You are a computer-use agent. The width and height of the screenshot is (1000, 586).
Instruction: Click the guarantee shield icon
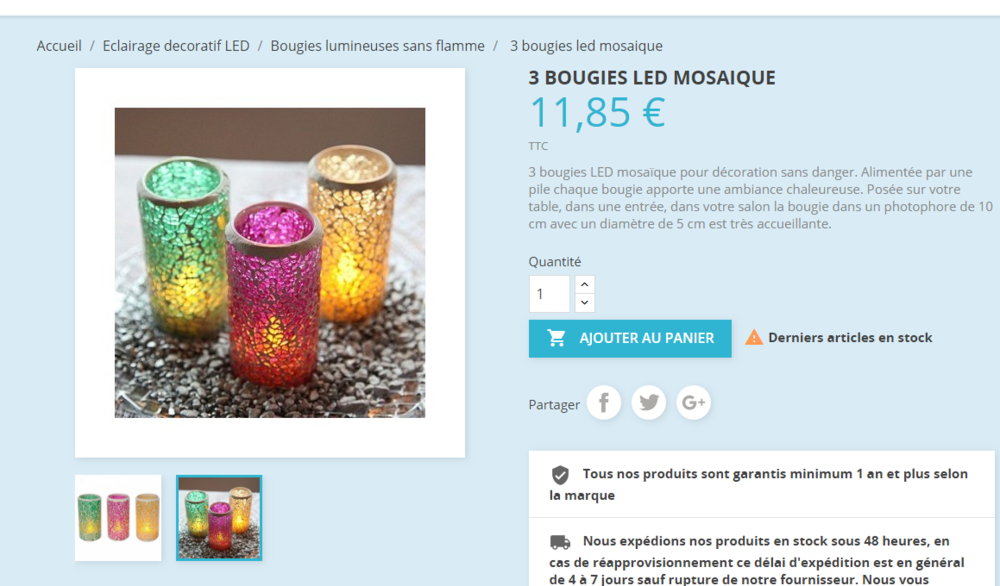pyautogui.click(x=560, y=475)
